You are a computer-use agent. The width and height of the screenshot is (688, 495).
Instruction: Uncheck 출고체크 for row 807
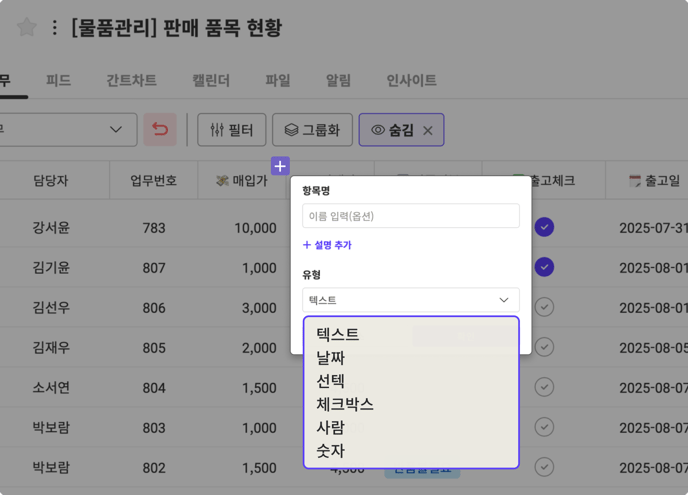pyautogui.click(x=544, y=267)
